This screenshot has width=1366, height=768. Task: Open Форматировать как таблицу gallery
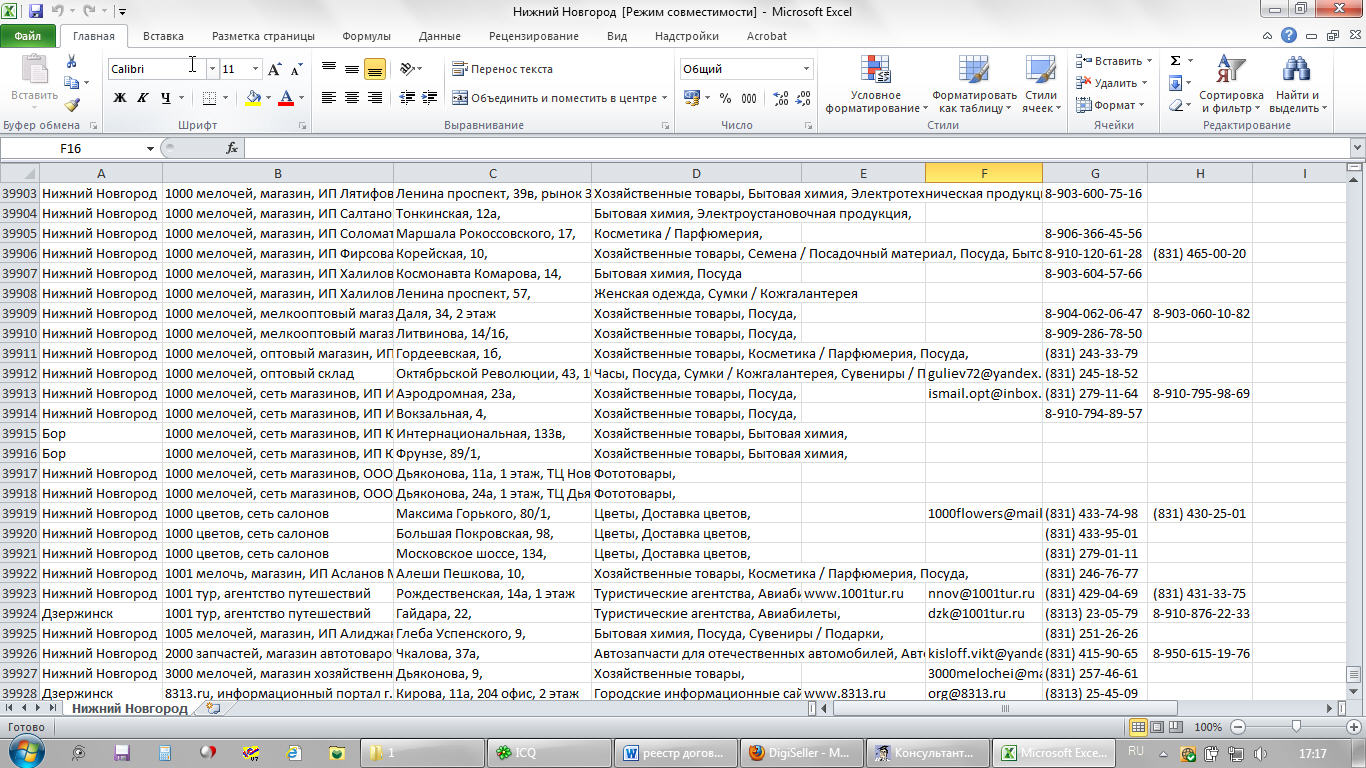click(x=974, y=84)
